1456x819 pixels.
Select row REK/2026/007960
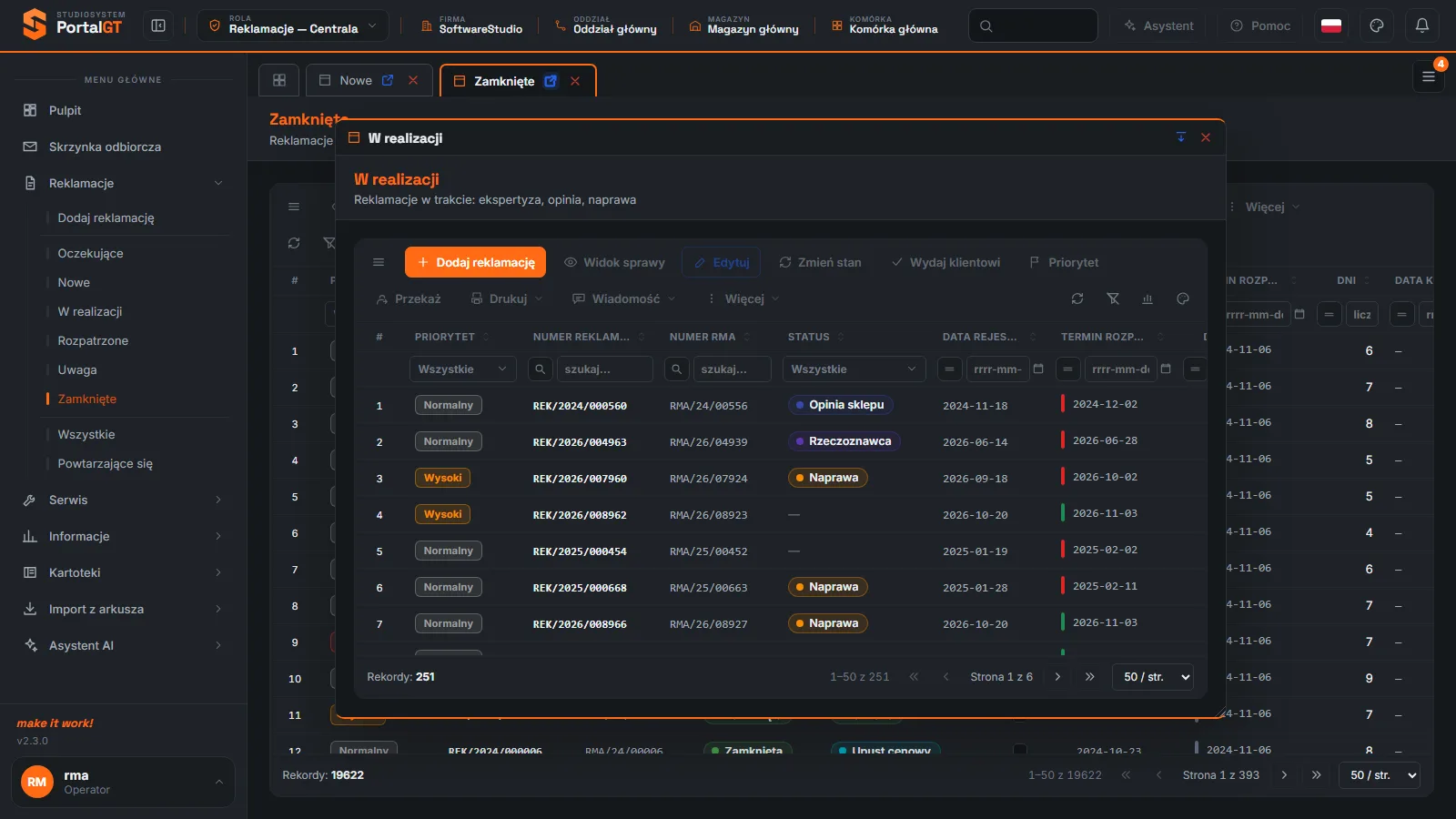click(780, 478)
